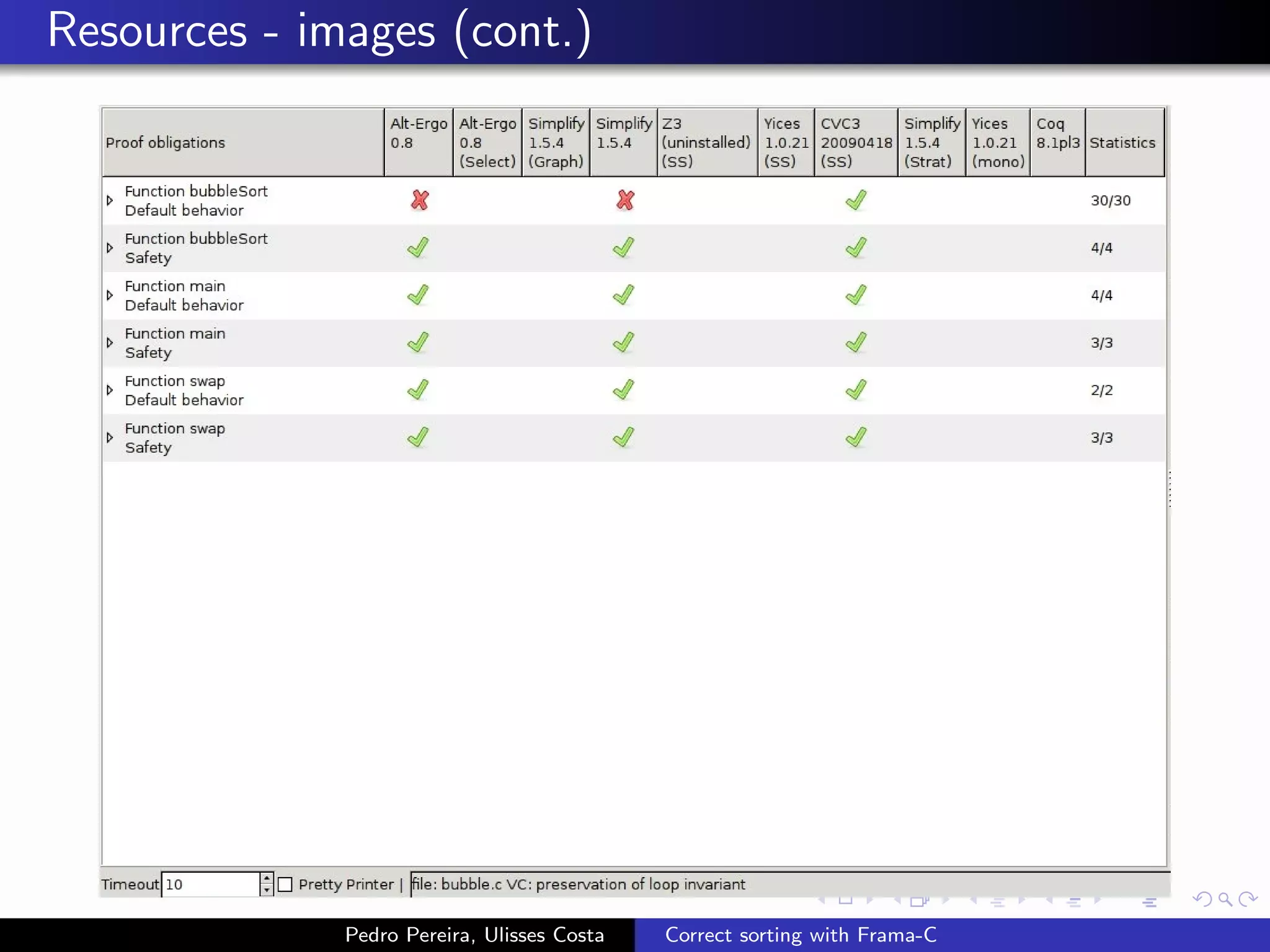
Task: Select the 2/2 statistics cell
Action: (1102, 390)
